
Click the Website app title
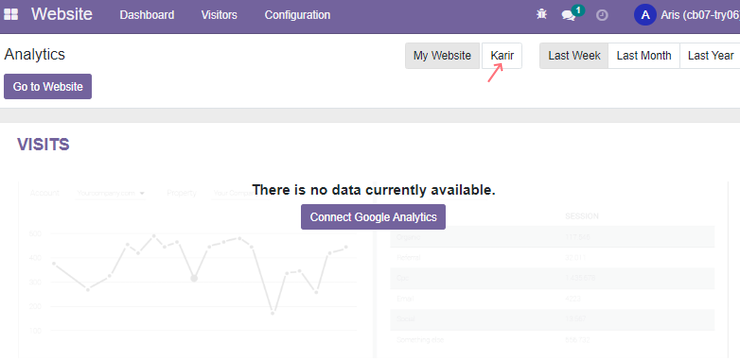point(62,14)
